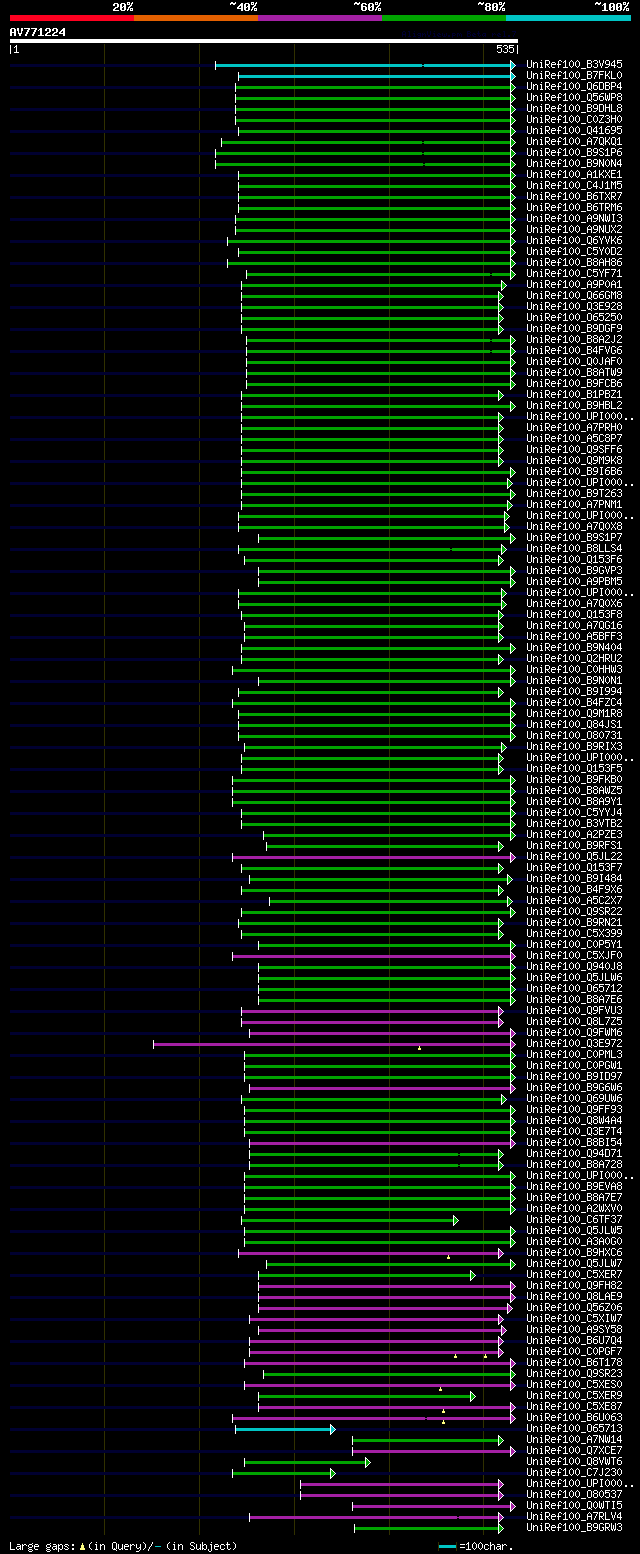Open the UniRef100_B6U063 entry
Viewport: 640px width, 1554px height.
[574, 1417]
